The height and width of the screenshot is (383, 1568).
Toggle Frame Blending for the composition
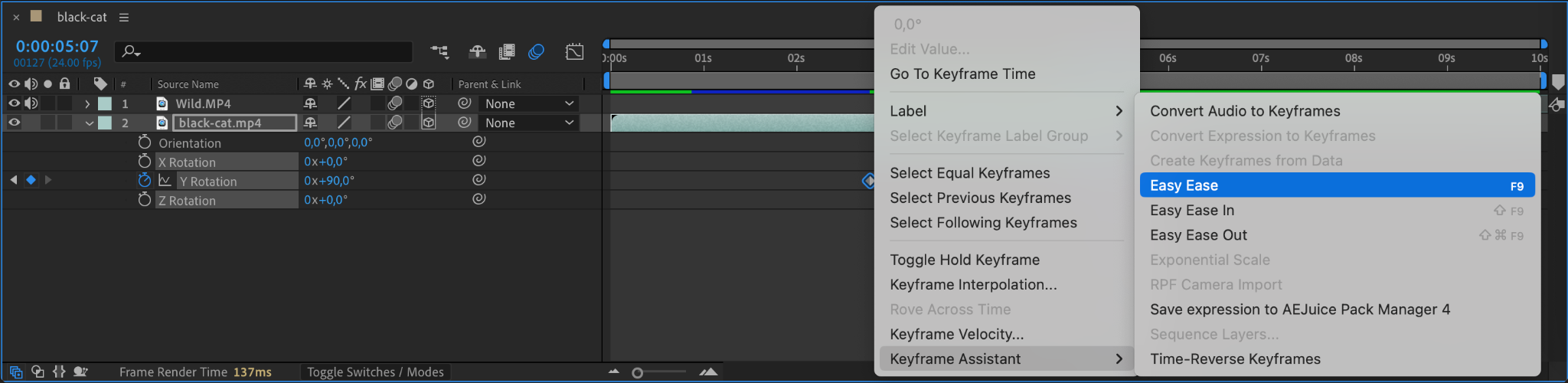click(x=507, y=52)
